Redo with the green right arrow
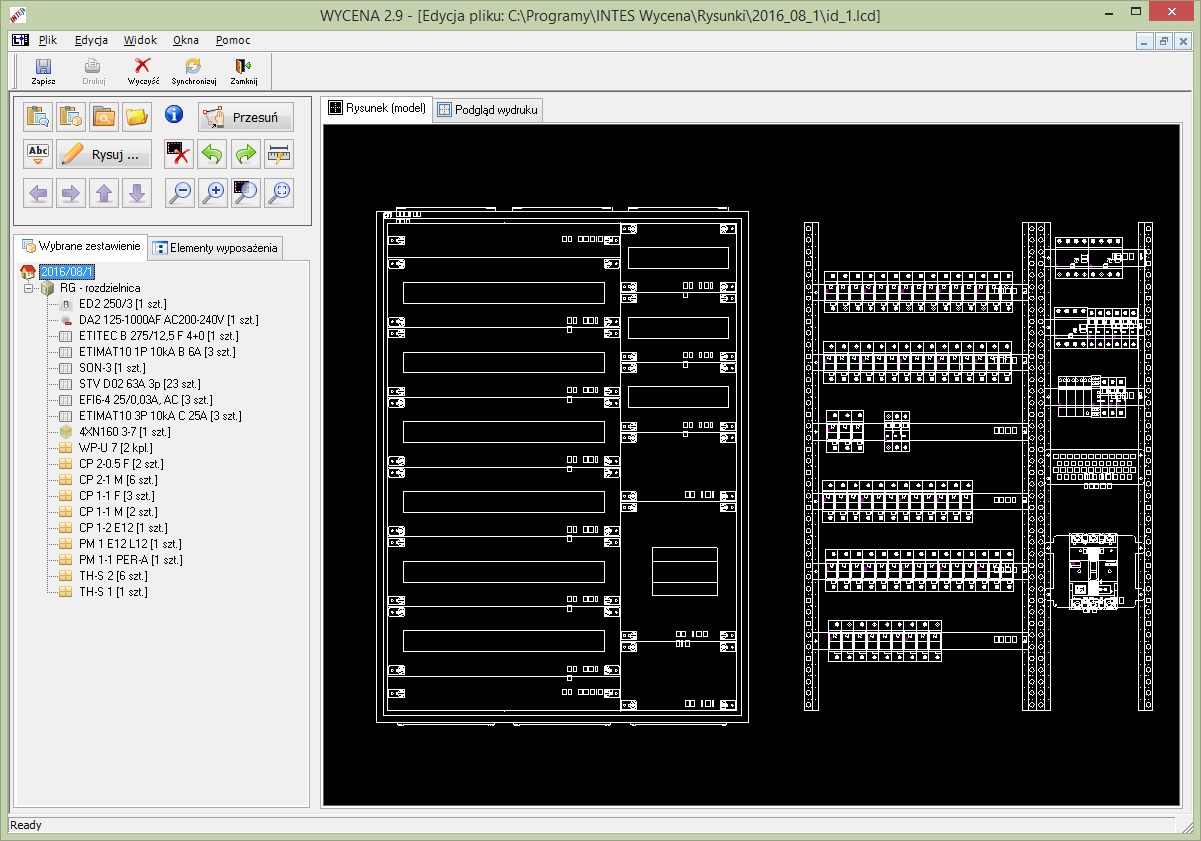 [245, 154]
